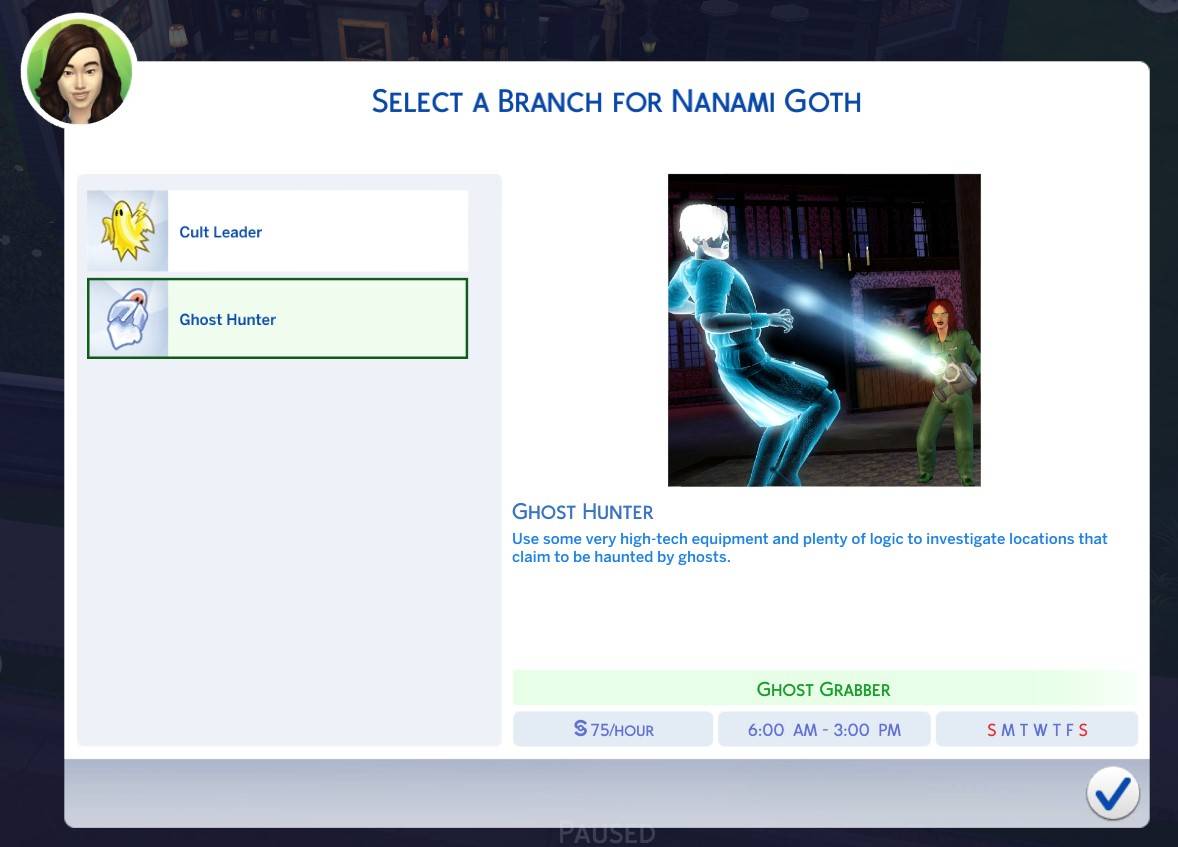Click the camera ghost icon for Ghost Hunter
The width and height of the screenshot is (1178, 847).
[x=127, y=318]
